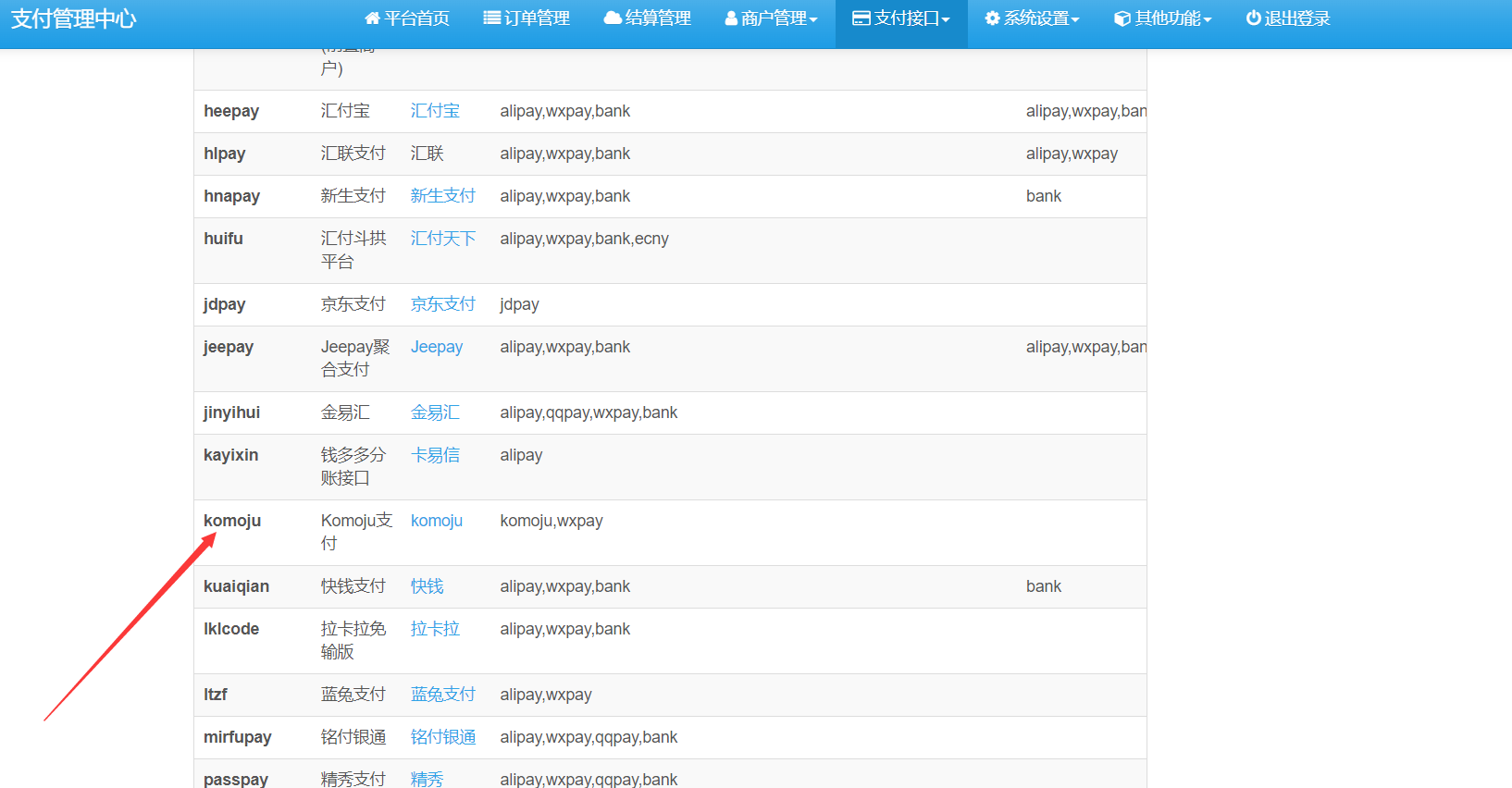The height and width of the screenshot is (788, 1512).
Task: Click the 汇联支付 description cell
Action: [x=353, y=154]
